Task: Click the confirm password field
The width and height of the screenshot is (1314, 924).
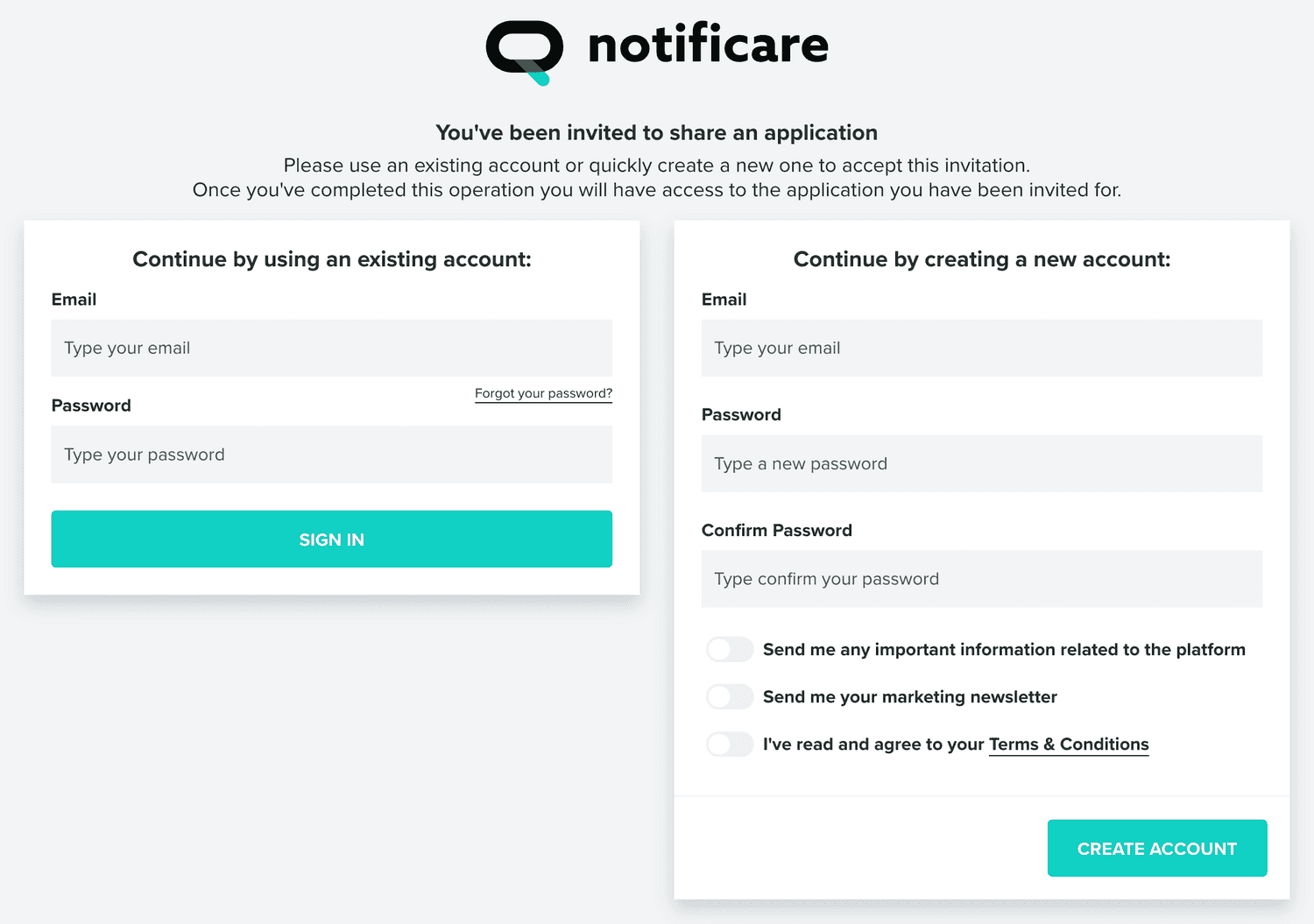Action: point(981,579)
